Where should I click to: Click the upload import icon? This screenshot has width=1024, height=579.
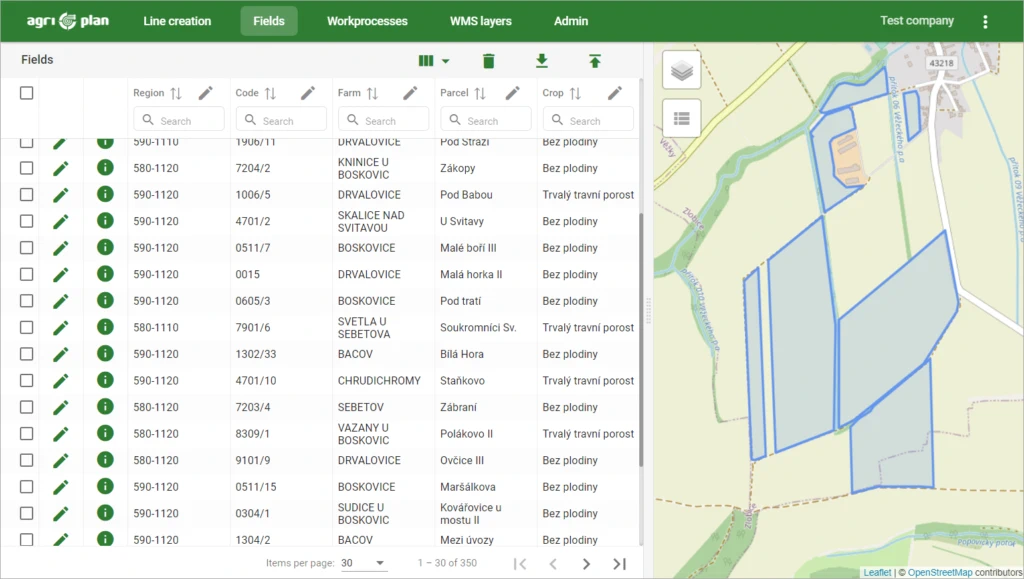click(595, 61)
